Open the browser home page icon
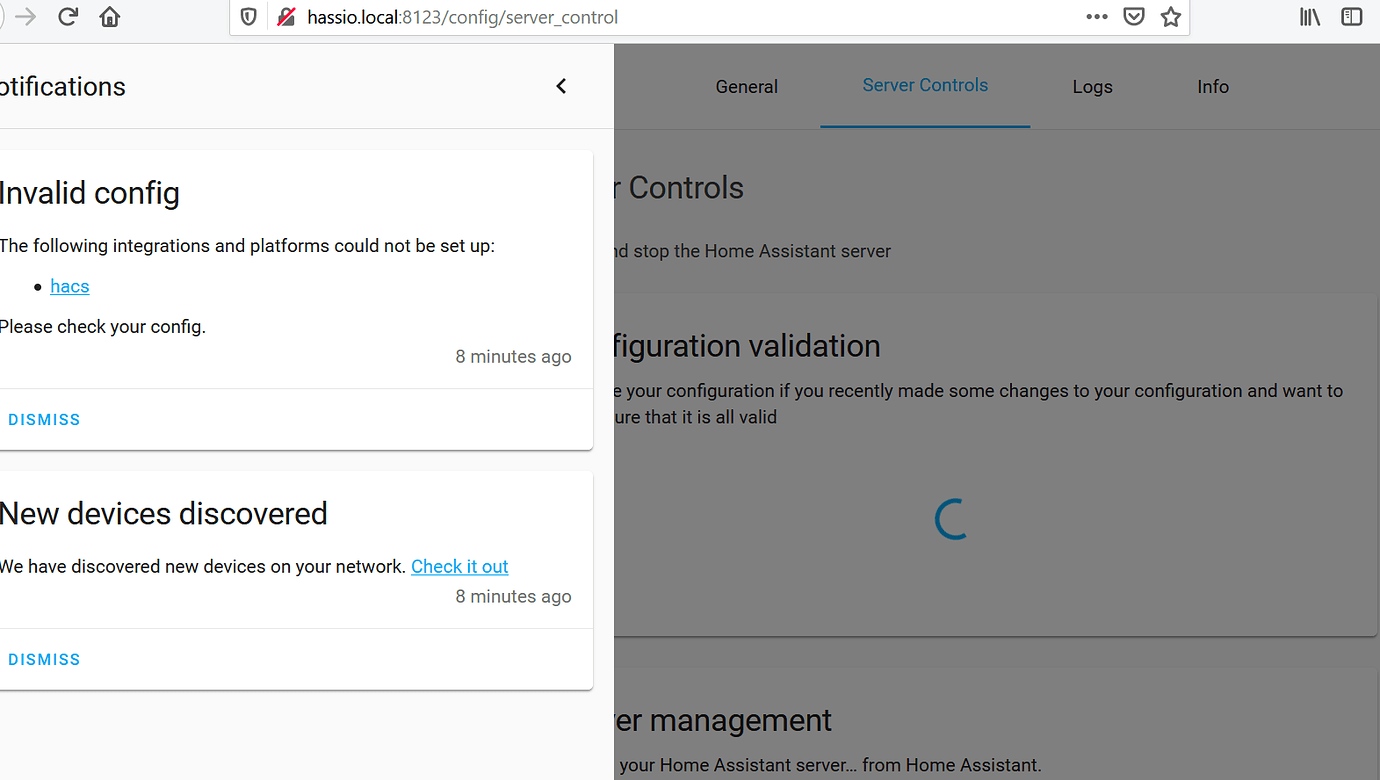 tap(109, 16)
